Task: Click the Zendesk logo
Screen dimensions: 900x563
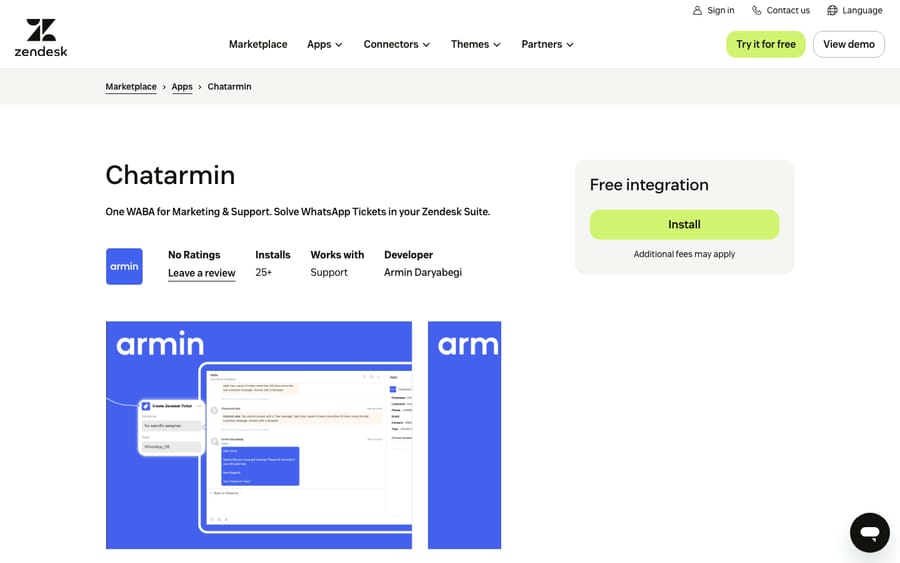Action: click(x=41, y=38)
